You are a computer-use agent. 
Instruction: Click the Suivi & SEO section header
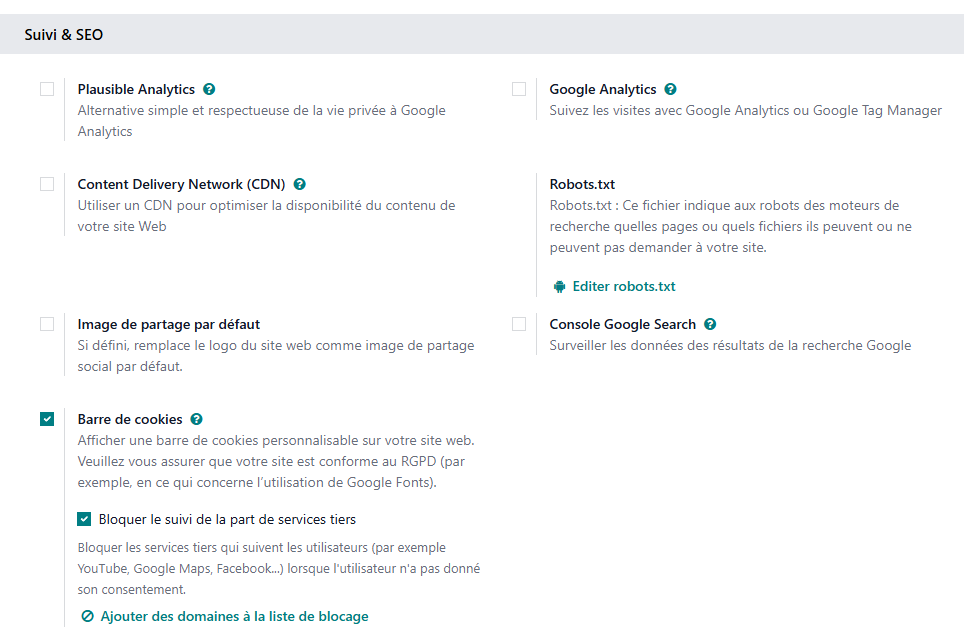(64, 35)
